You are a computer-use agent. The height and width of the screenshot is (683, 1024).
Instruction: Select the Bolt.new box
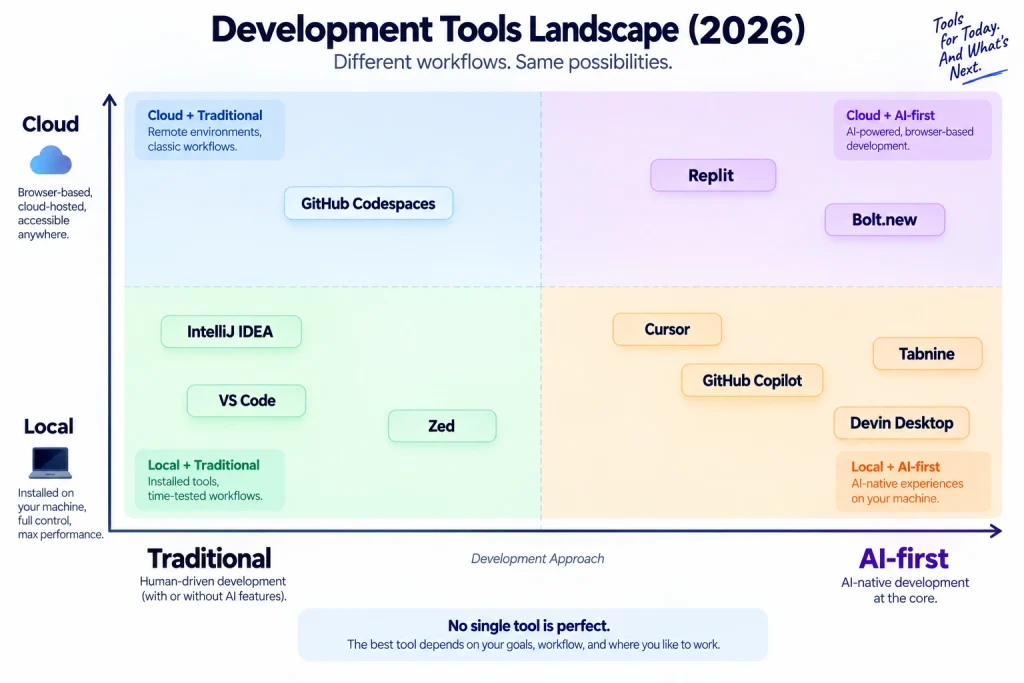click(x=885, y=219)
